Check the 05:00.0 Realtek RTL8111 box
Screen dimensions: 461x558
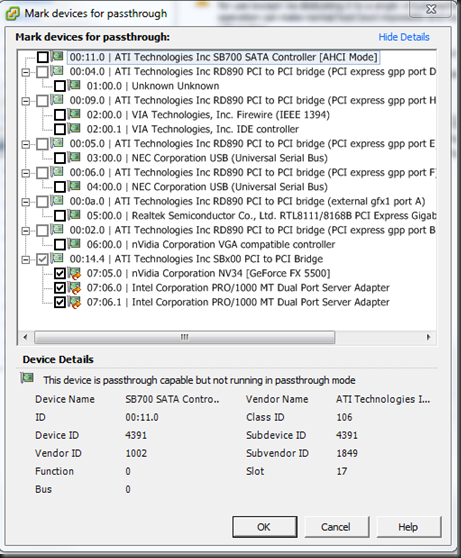click(x=60, y=216)
